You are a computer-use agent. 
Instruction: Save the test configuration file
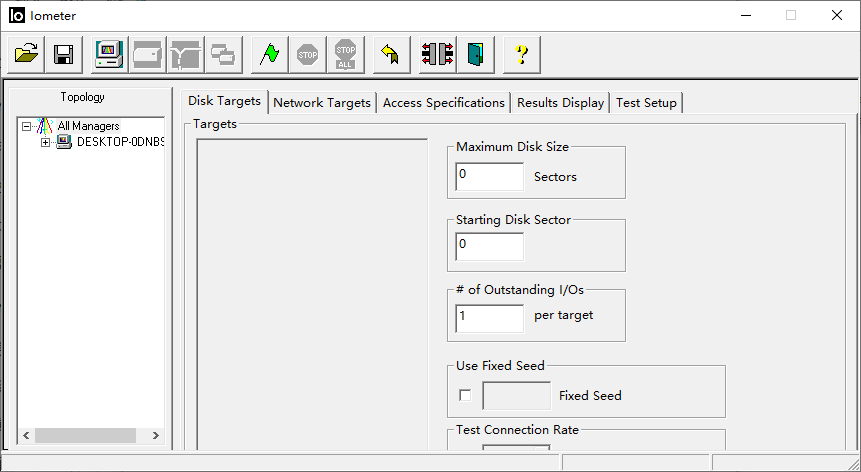[63, 54]
